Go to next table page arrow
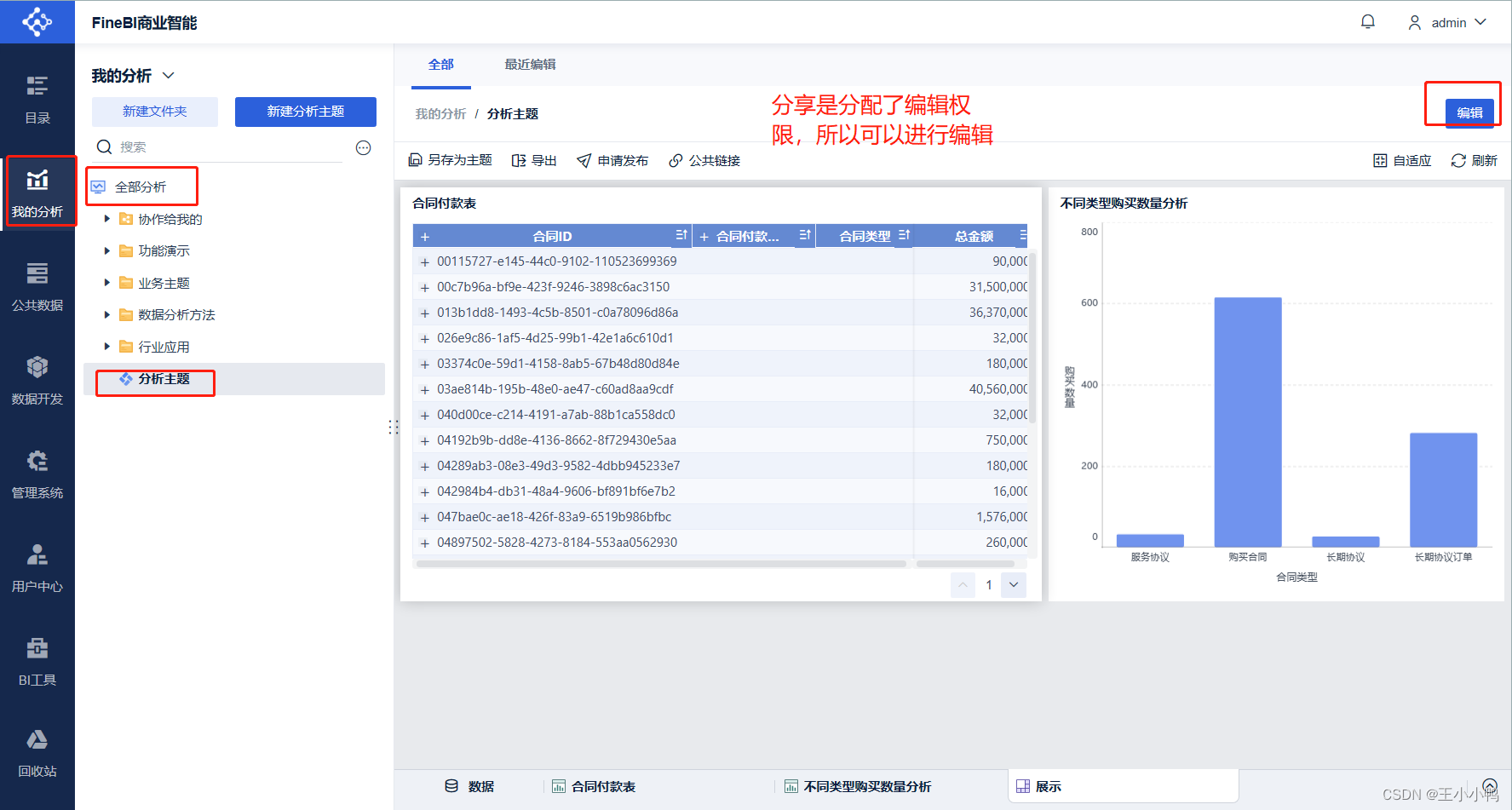The height and width of the screenshot is (810, 1512). (1014, 584)
